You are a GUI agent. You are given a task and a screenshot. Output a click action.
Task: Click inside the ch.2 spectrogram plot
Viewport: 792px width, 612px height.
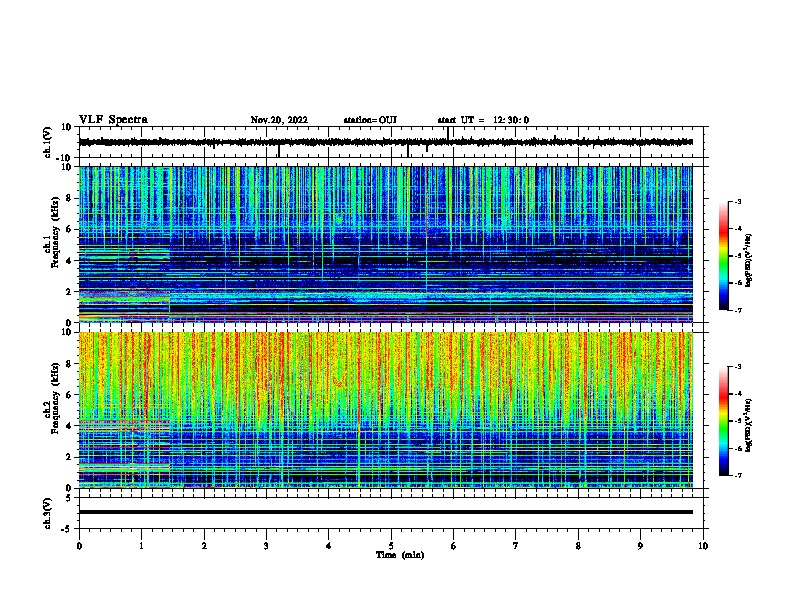[386, 410]
